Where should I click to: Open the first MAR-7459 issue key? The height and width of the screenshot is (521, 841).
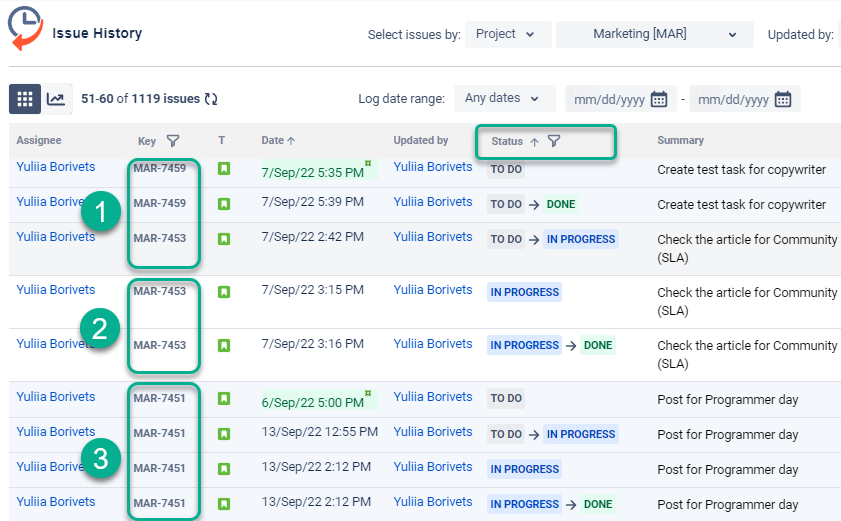160,168
